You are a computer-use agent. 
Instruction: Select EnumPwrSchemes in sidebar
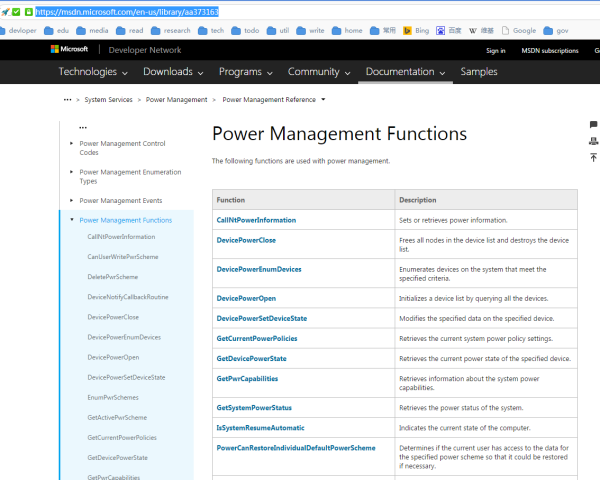pyautogui.click(x=113, y=397)
